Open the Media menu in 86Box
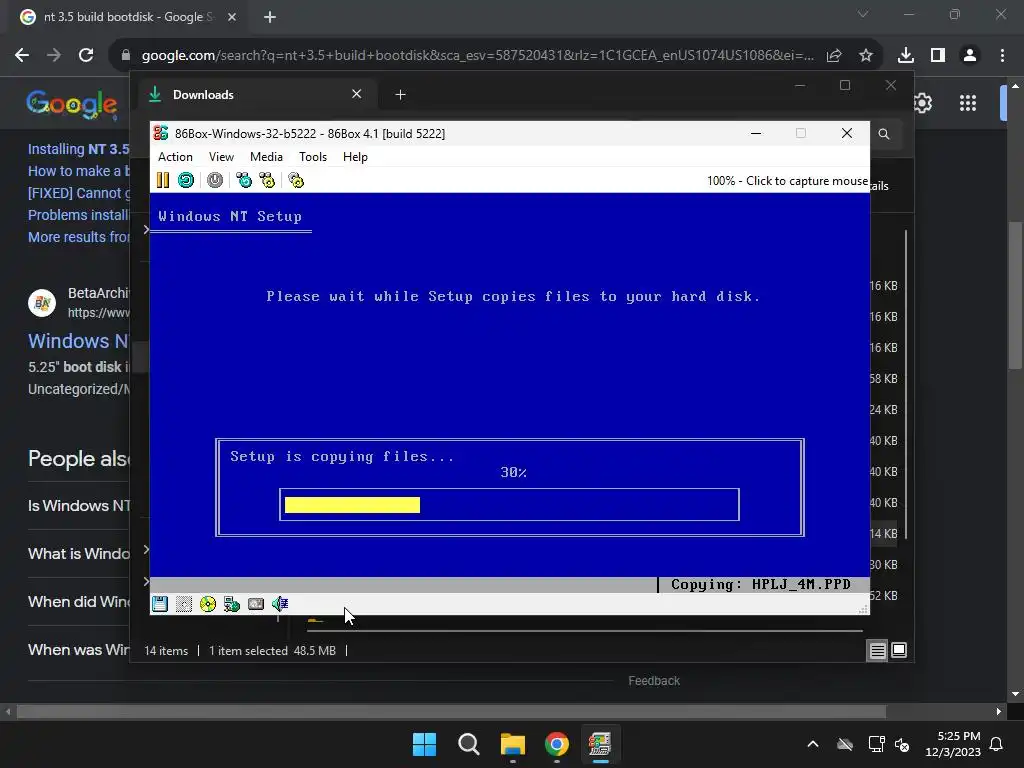The image size is (1024, 768). 266,157
